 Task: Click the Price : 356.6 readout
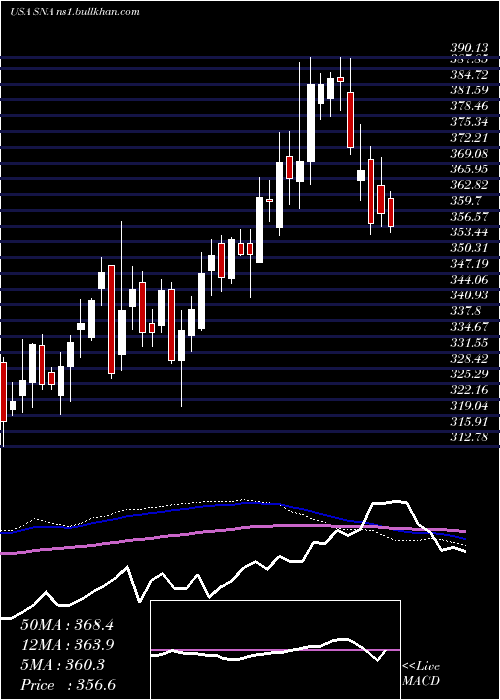coord(68,685)
